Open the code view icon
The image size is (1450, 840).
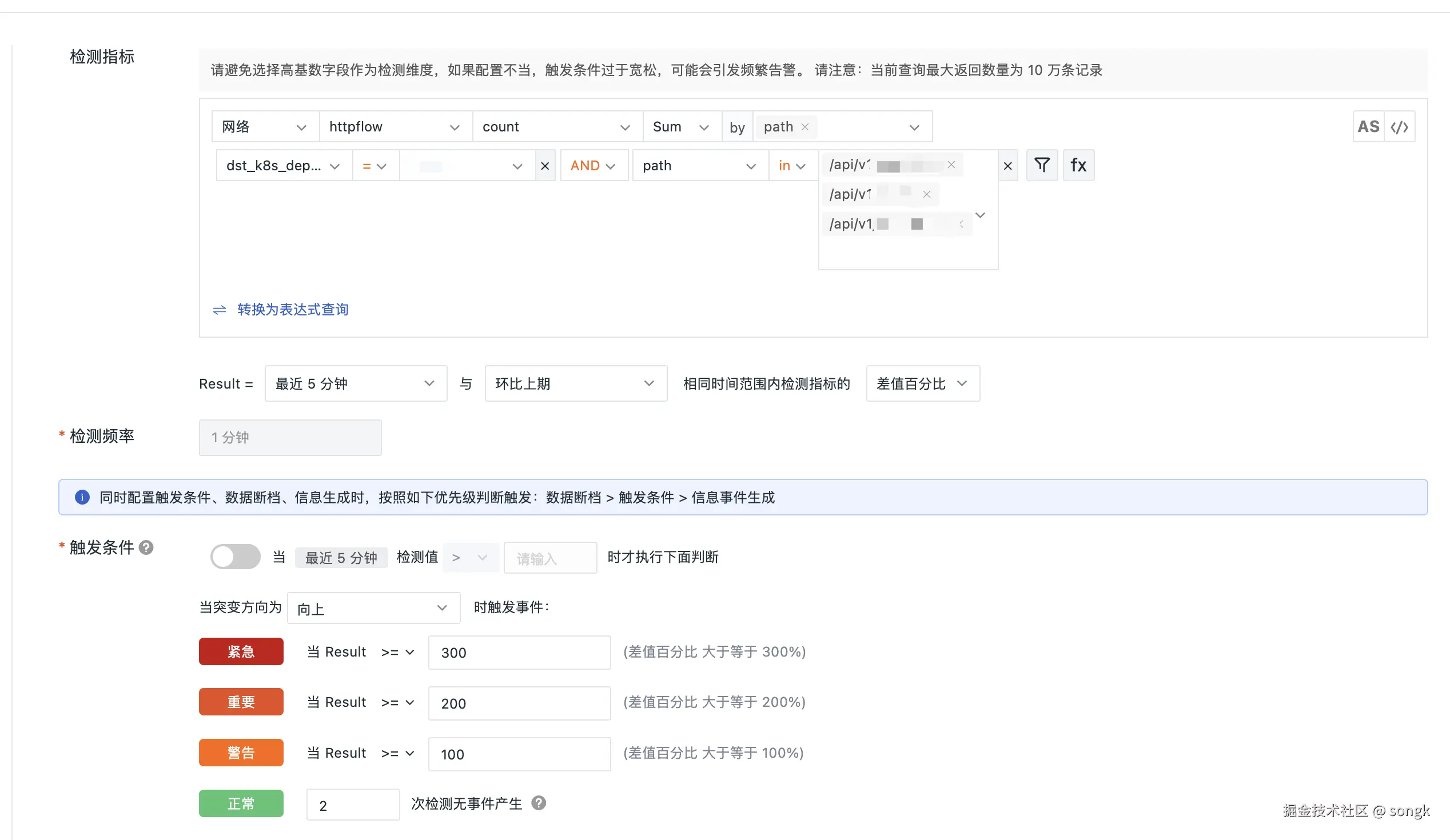(1399, 126)
